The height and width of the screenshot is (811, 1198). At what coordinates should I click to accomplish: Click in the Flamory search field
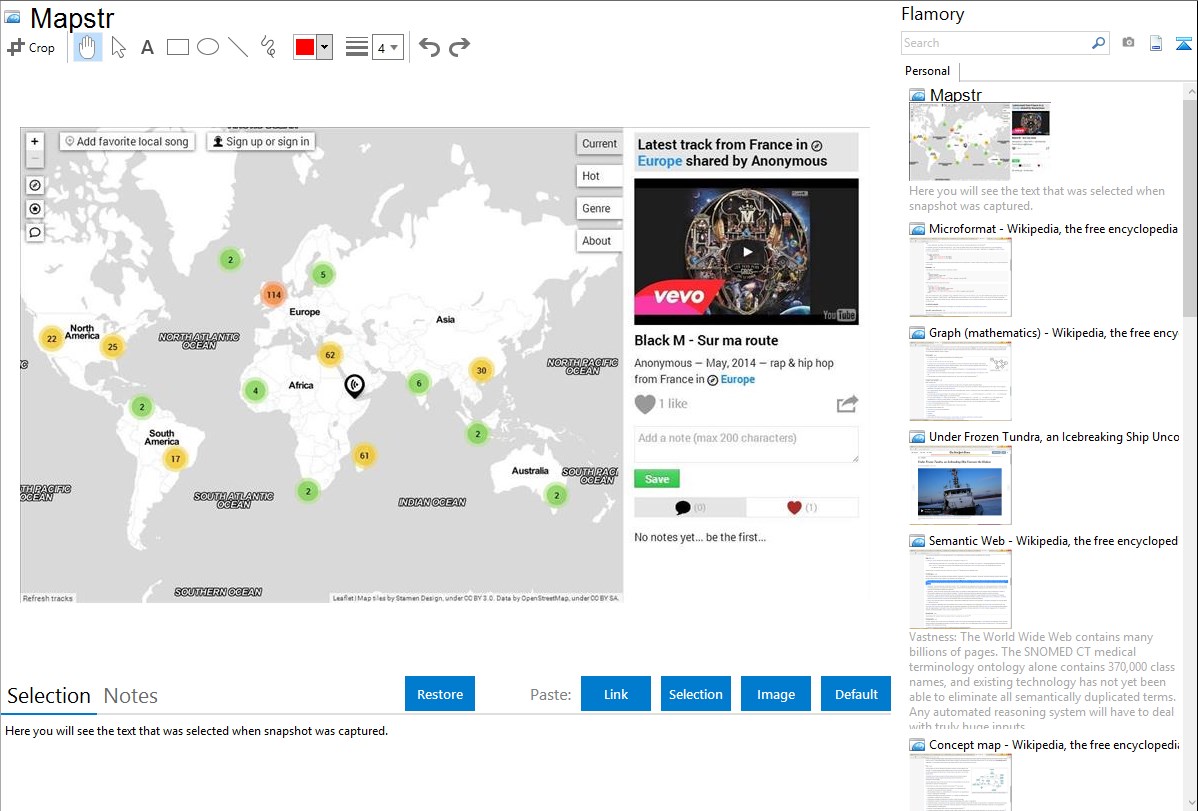click(x=995, y=43)
